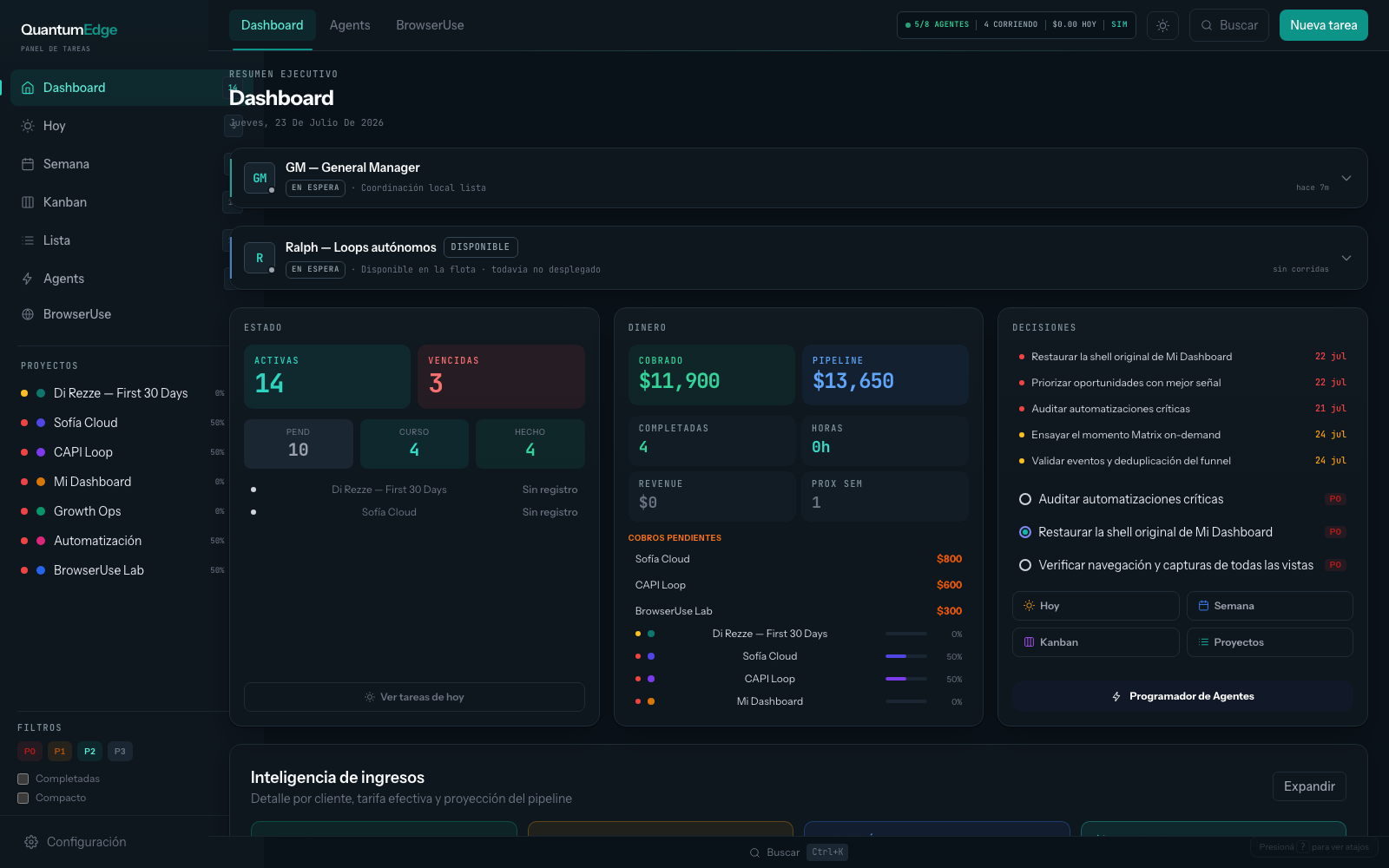Click the Lista list icon in sidebar
This screenshot has height=868, width=1389.
pos(28,240)
